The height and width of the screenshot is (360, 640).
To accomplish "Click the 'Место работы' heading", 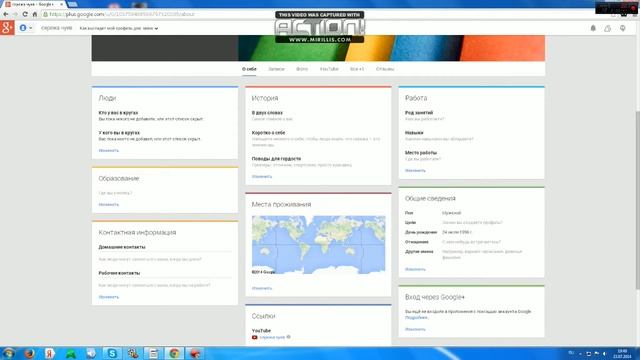I will 421,153.
